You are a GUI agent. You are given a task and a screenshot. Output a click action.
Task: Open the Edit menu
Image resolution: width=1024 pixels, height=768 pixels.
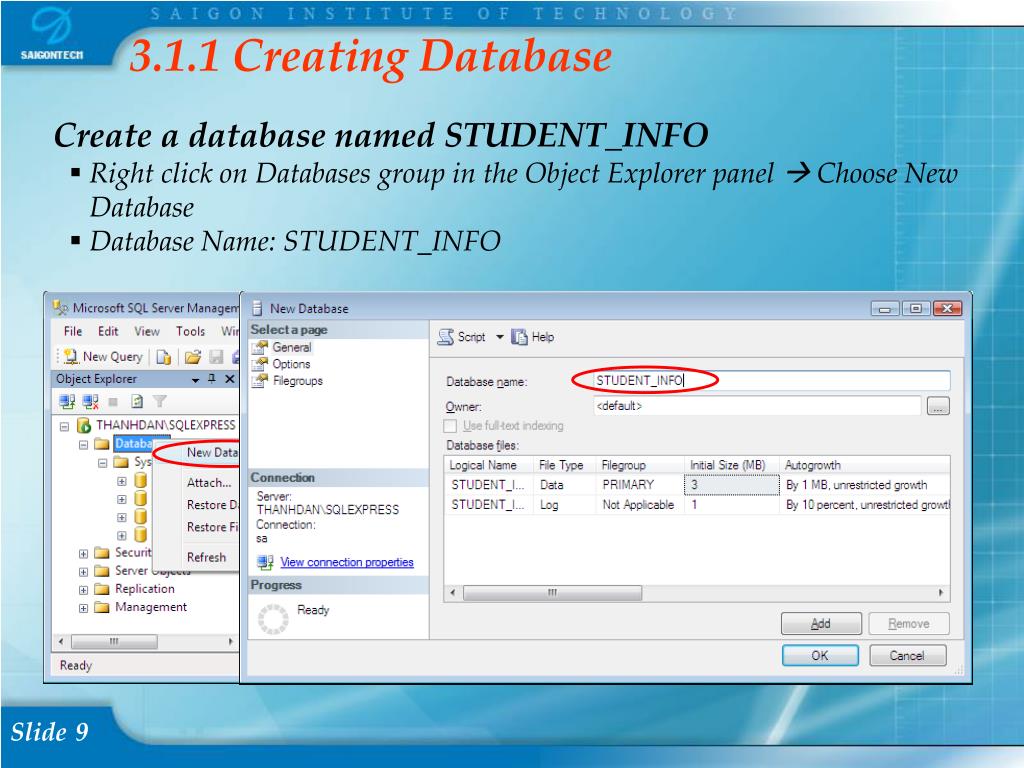[108, 331]
